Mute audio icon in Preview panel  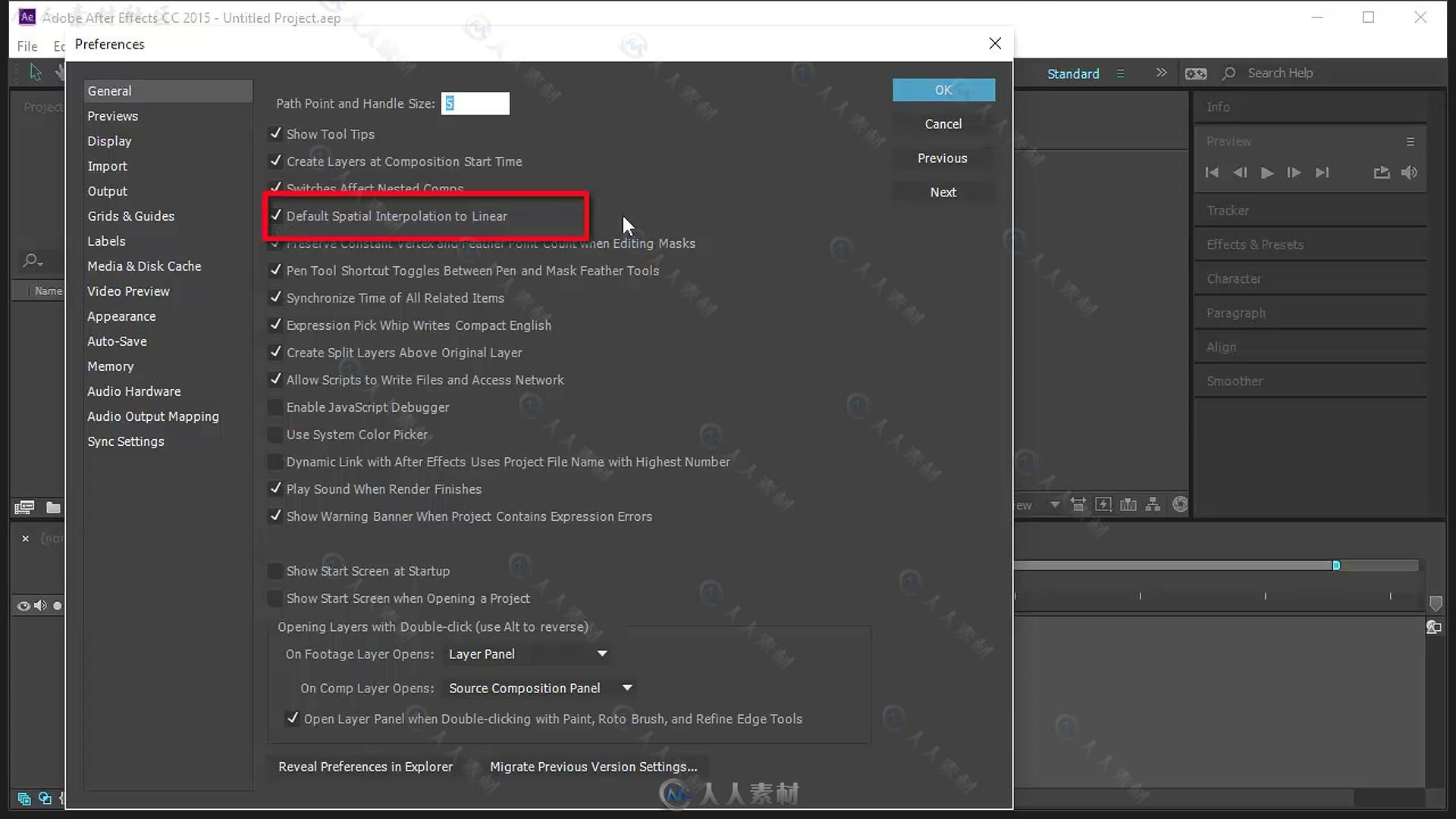[1409, 173]
